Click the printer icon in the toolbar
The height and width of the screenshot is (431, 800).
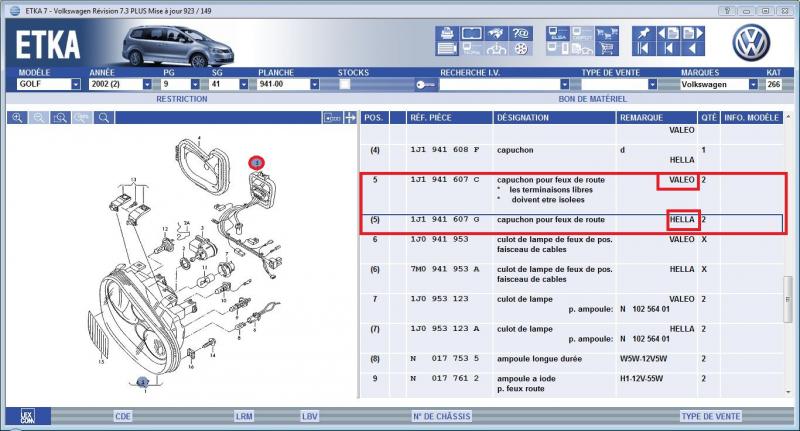[447, 33]
